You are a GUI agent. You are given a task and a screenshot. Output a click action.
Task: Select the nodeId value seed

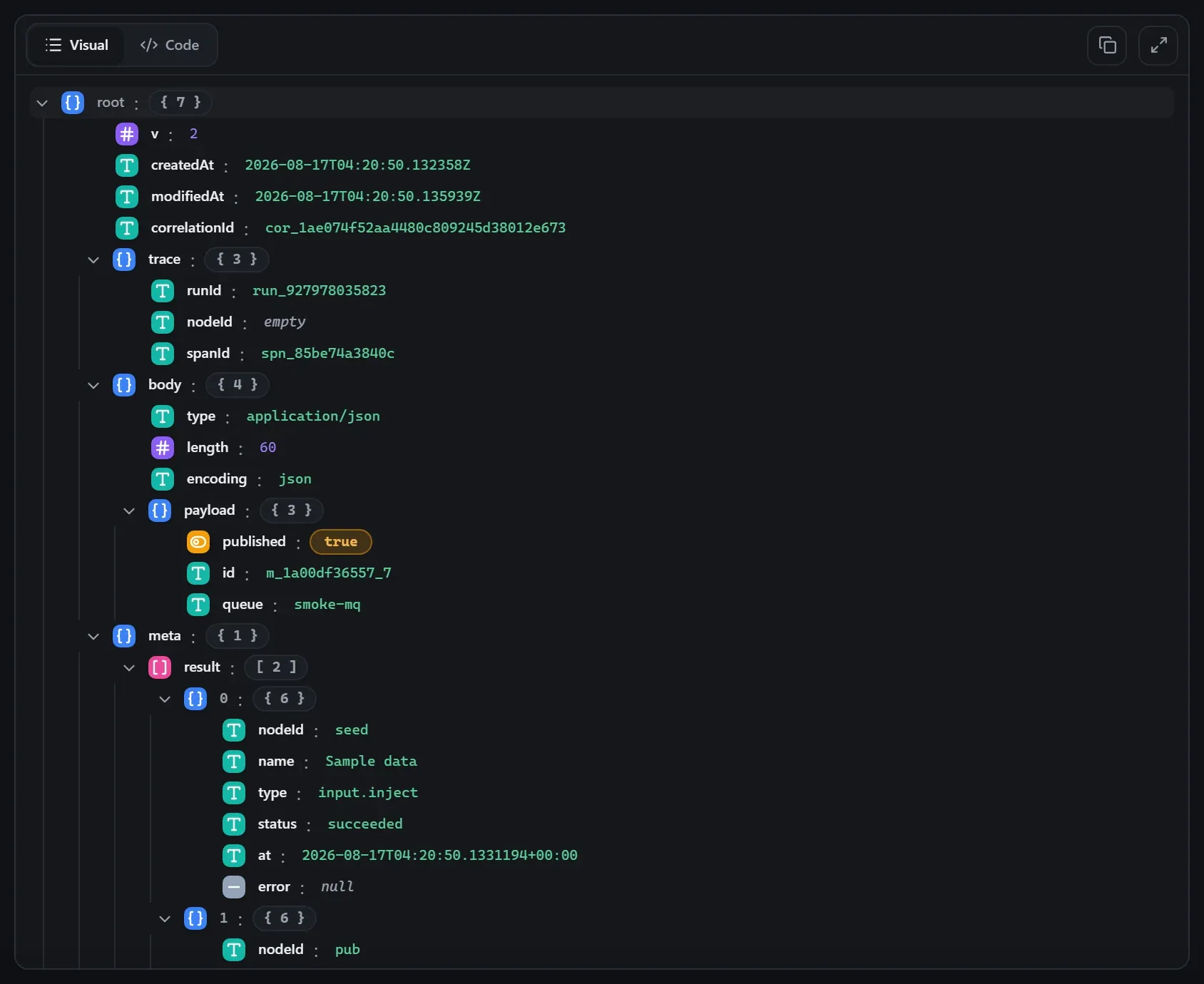pos(352,730)
